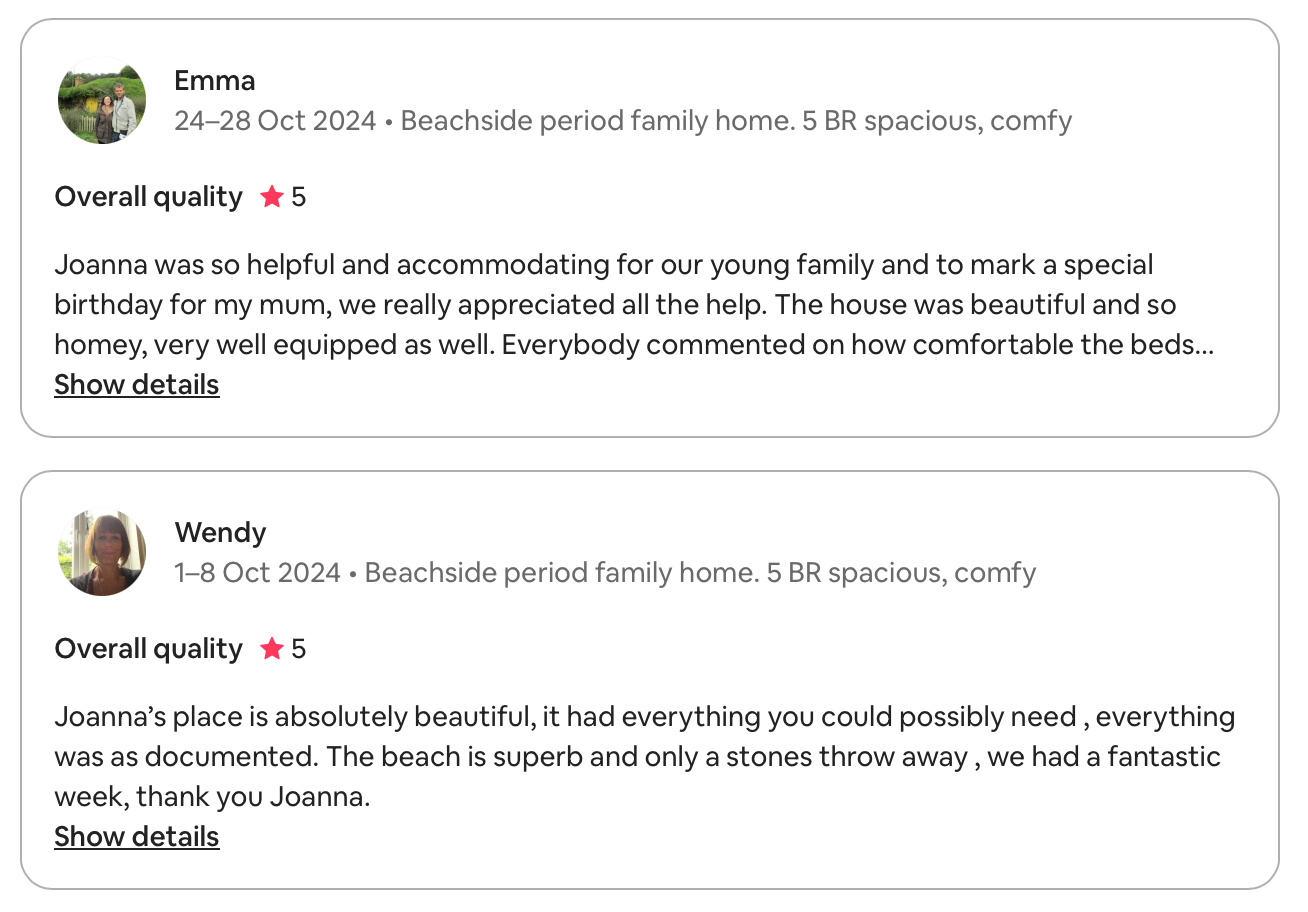
Task: Click Emma's profile photo
Action: [102, 100]
